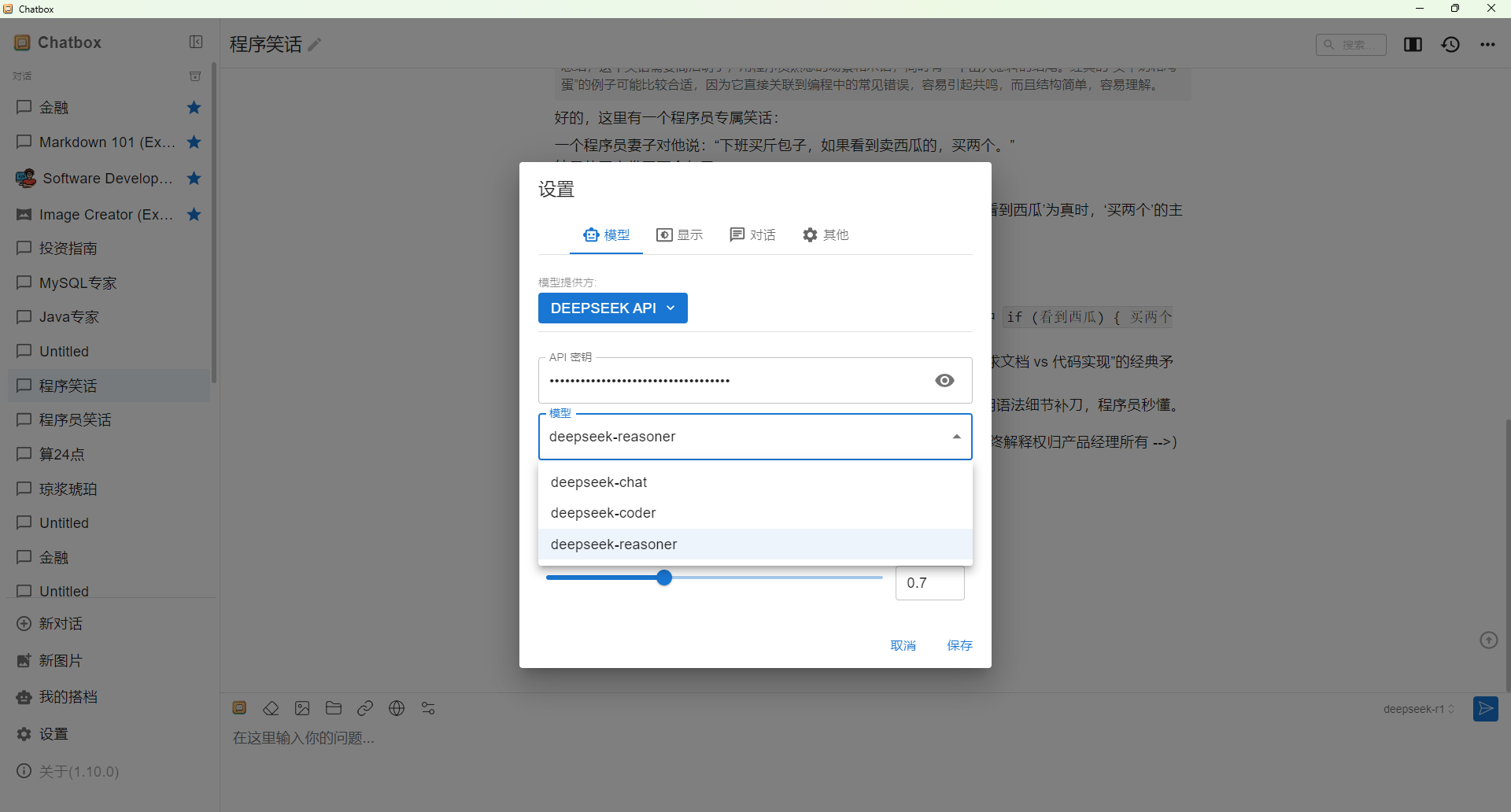Open the 程序员笑话 conversation
The width and height of the screenshot is (1511, 812).
109,420
